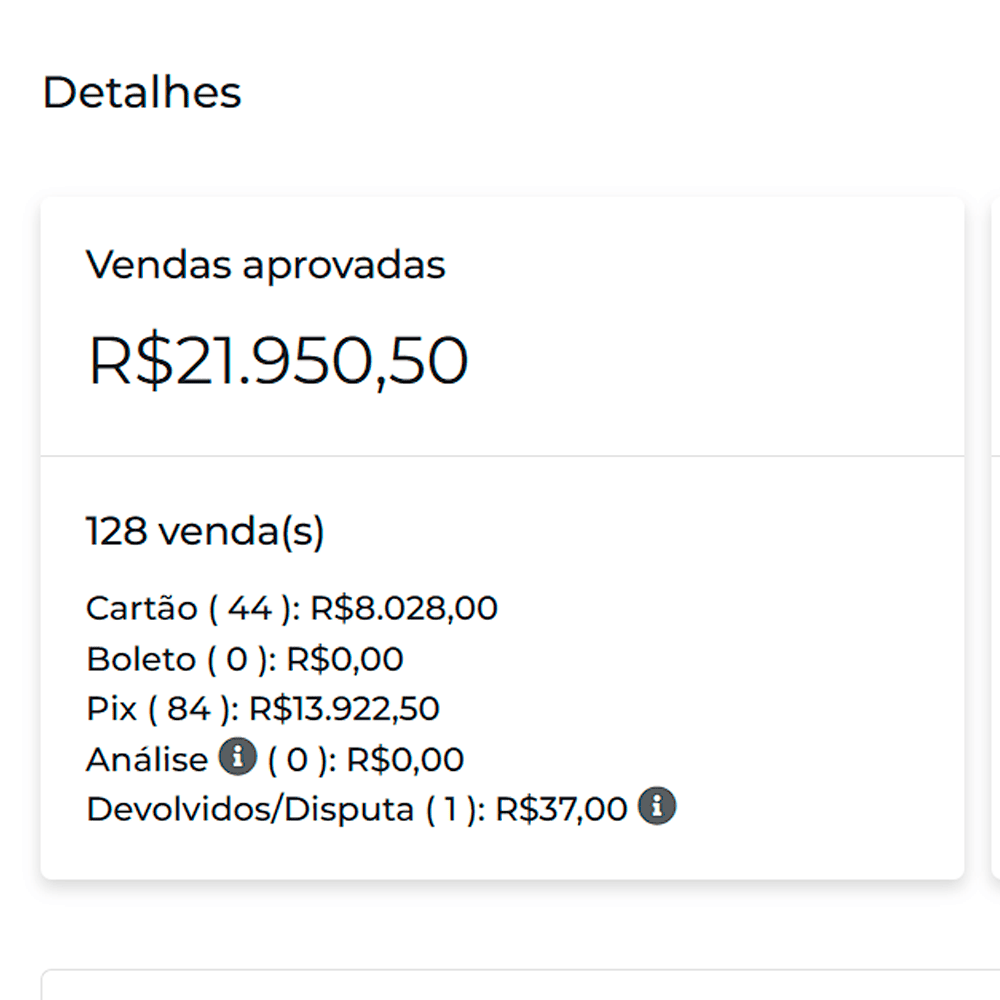
Task: Click the Pix label
Action: (112, 709)
